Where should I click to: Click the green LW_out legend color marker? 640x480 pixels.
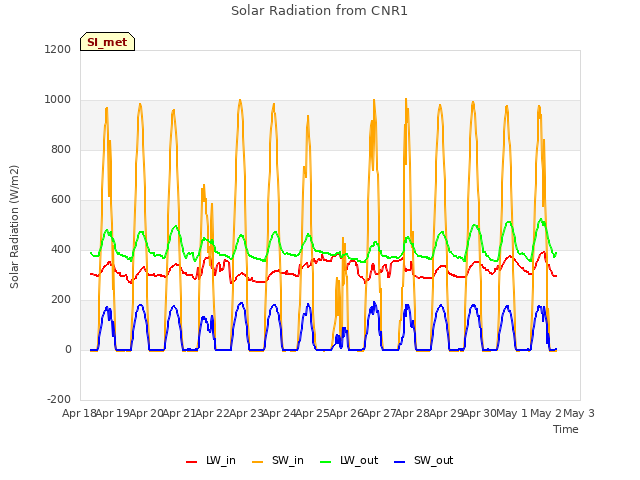coord(325,462)
